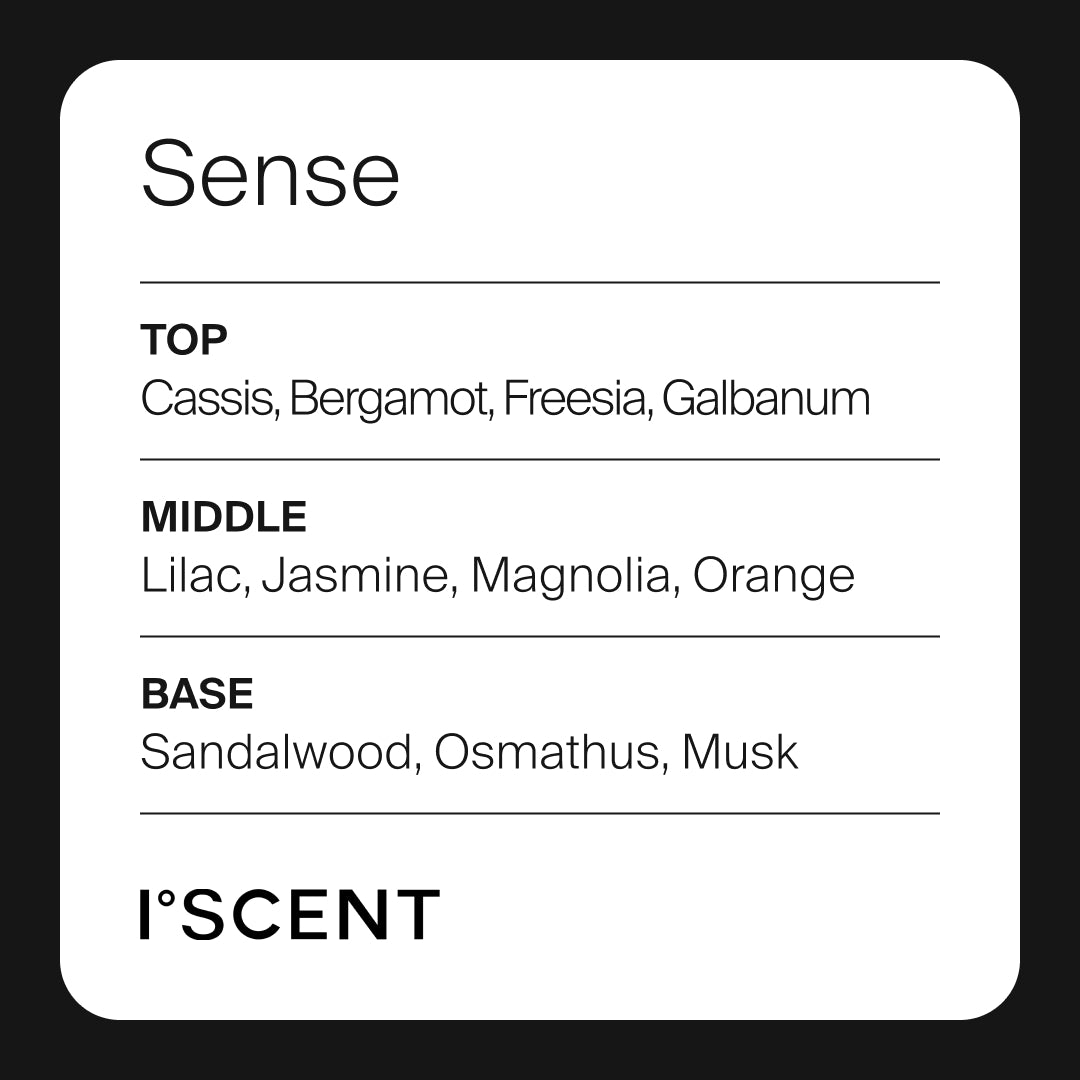Viewport: 1080px width, 1080px height.
Task: Click the Orange note
Action: pyautogui.click(x=774, y=577)
